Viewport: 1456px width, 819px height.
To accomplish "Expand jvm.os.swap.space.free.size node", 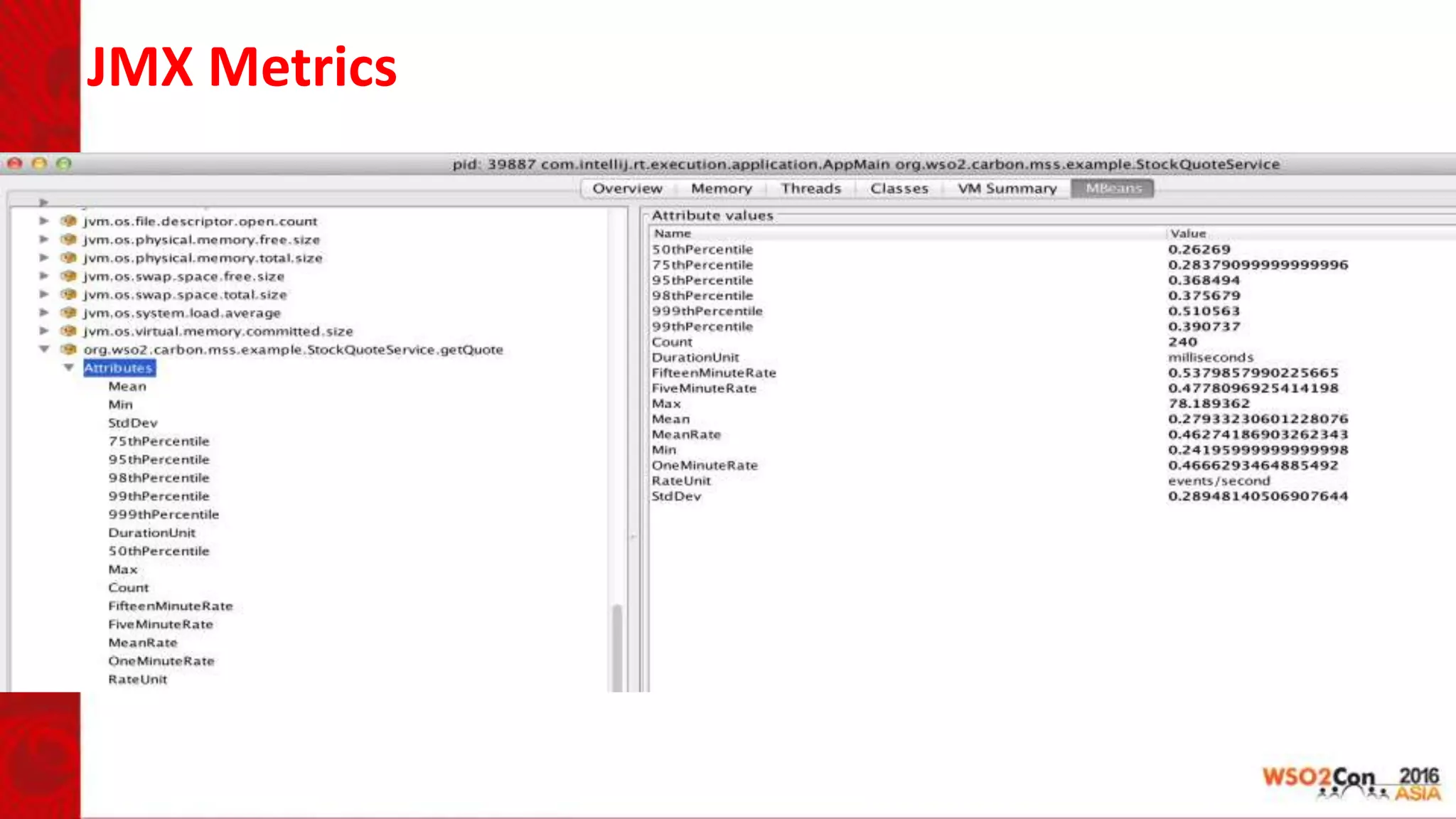I will [x=44, y=276].
